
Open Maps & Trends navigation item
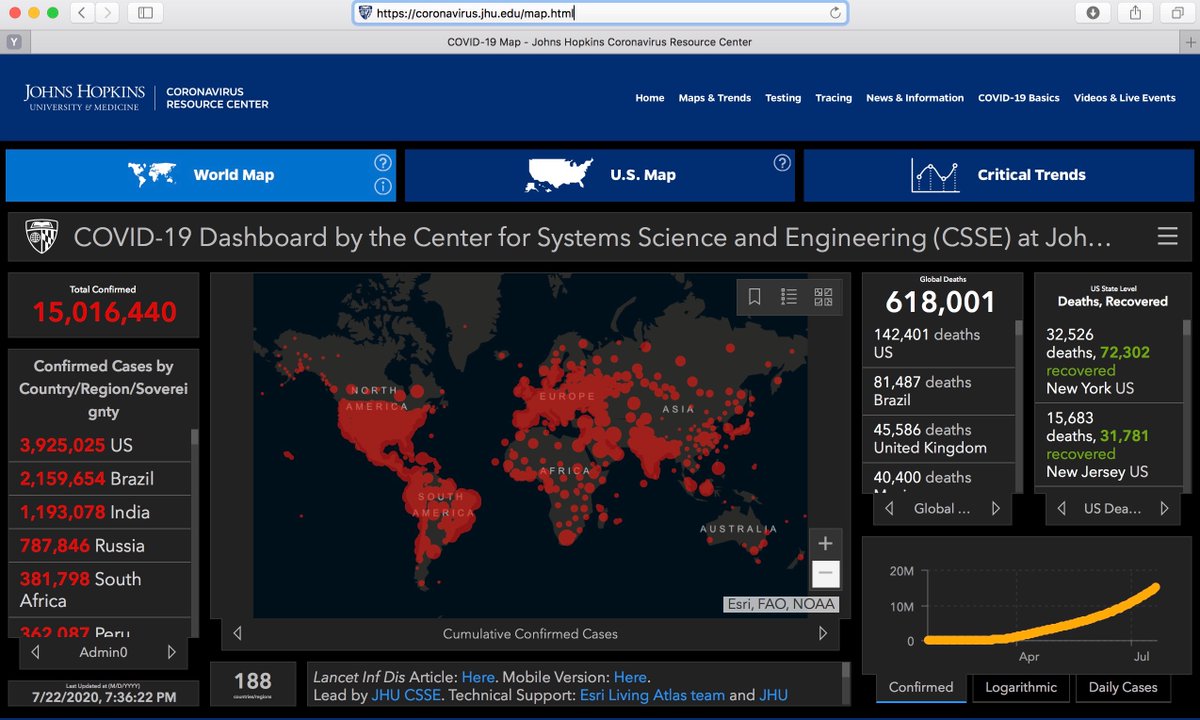pos(714,98)
